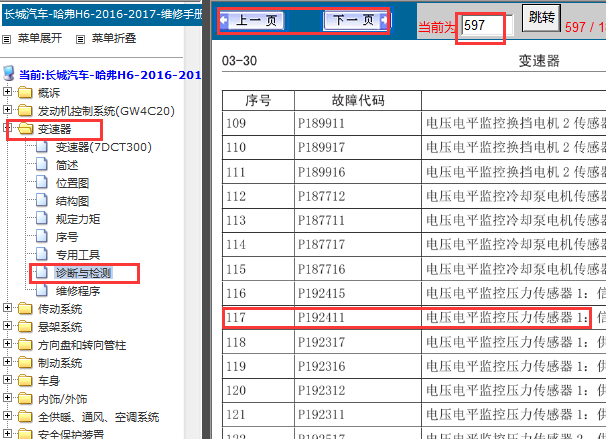Go to the next page (下一页)
606x439 pixels.
[356, 20]
